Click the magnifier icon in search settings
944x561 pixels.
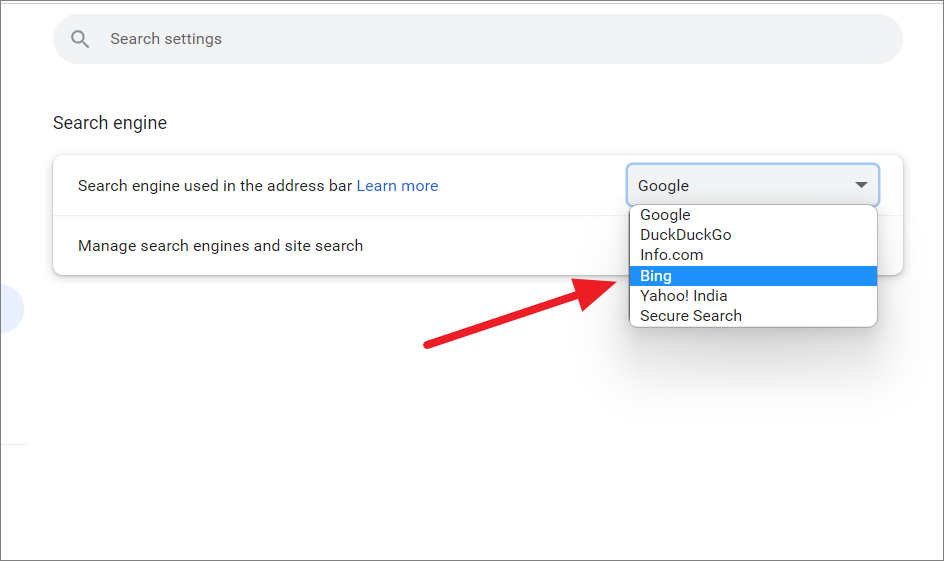(80, 39)
